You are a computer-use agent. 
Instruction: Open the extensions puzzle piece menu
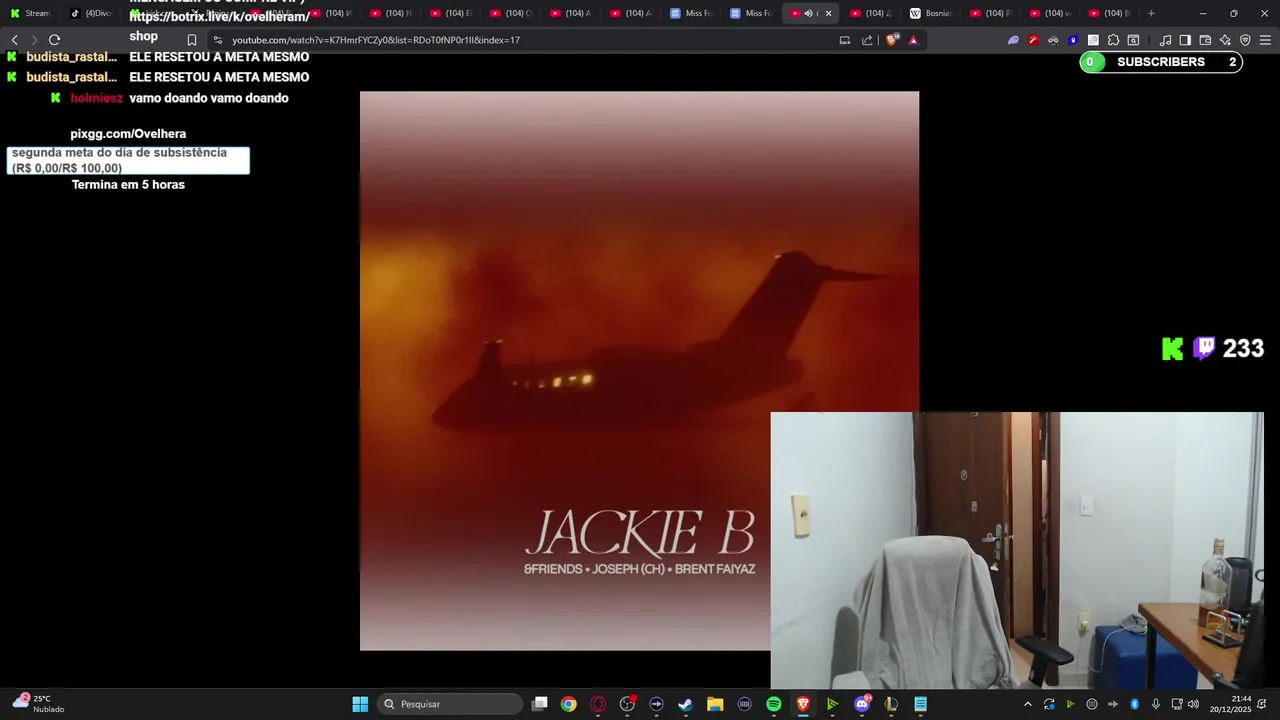point(1113,40)
